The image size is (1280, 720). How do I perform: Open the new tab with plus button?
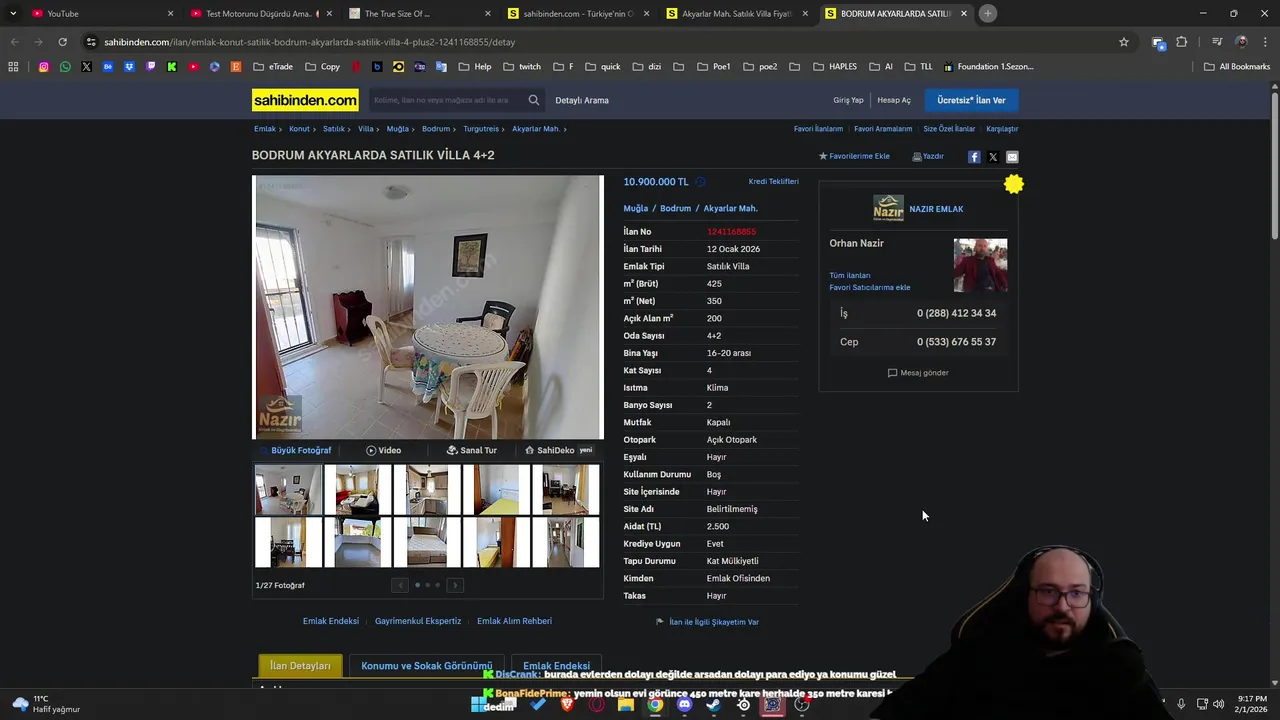click(987, 13)
